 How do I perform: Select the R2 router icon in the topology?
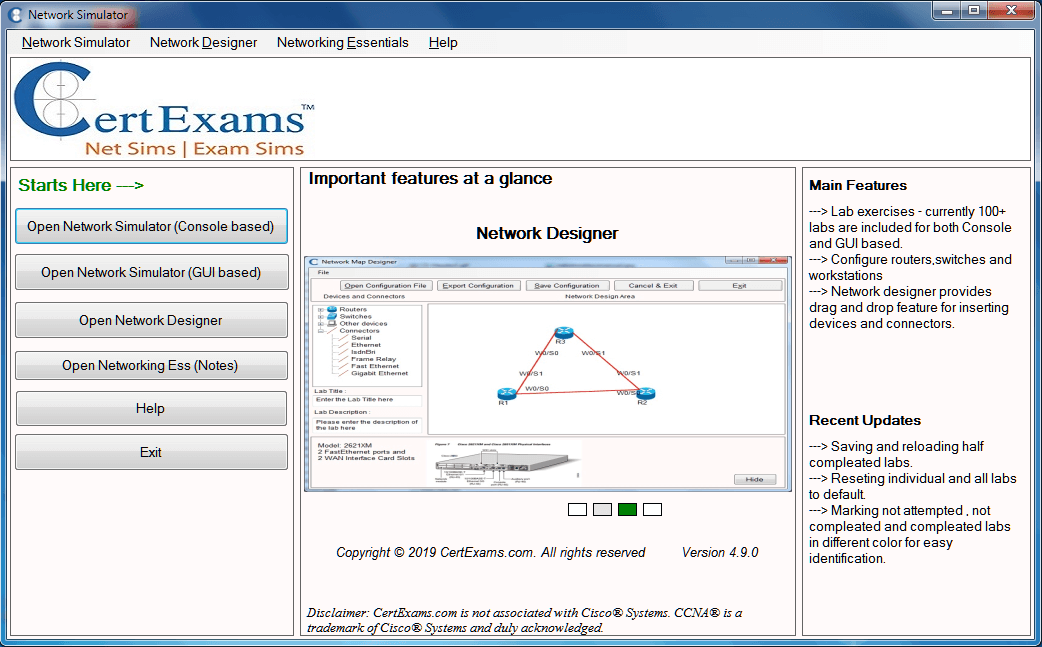click(x=645, y=394)
